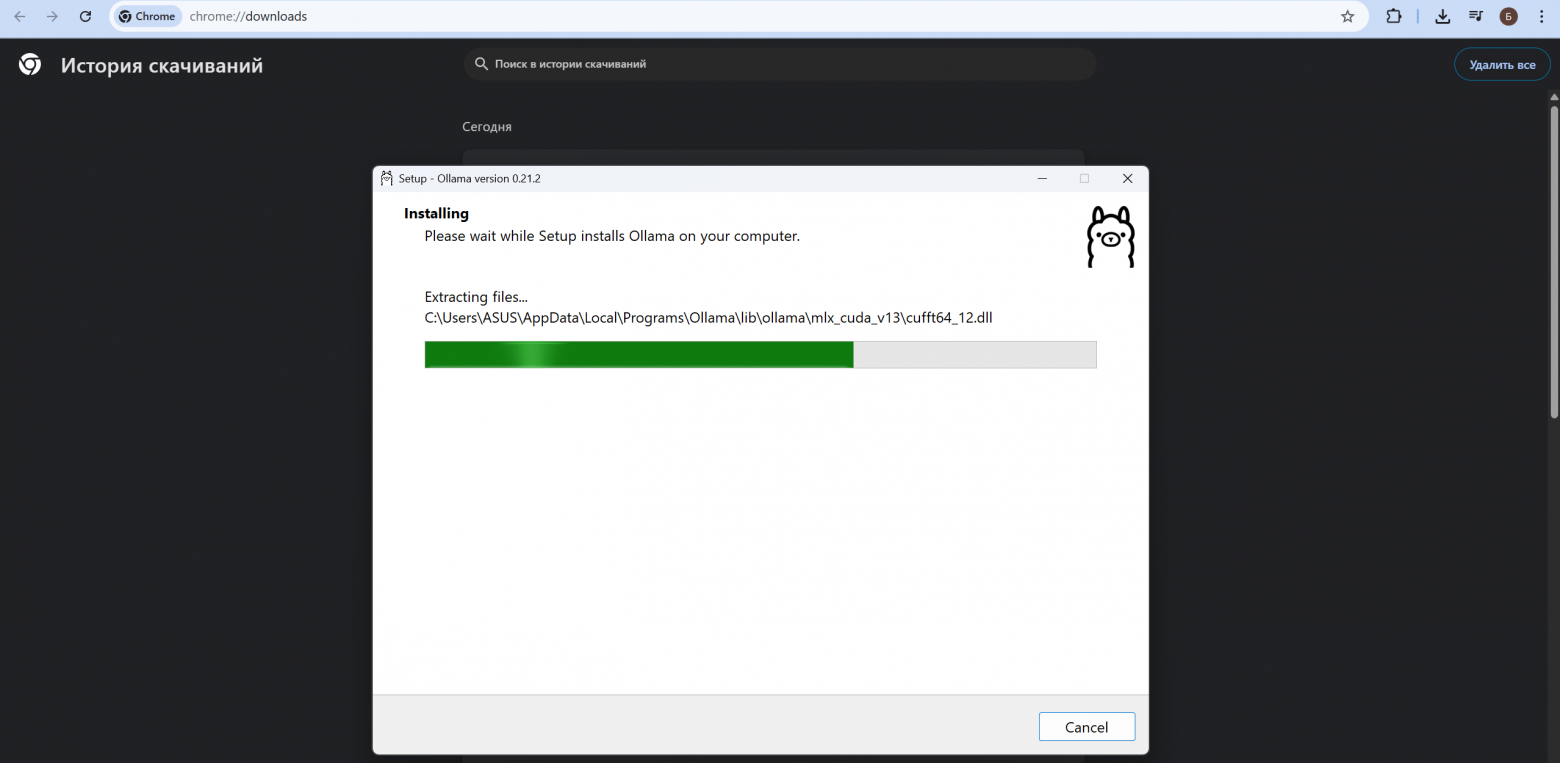1560x763 pixels.
Task: Click the Удалить все button
Action: (1502, 65)
